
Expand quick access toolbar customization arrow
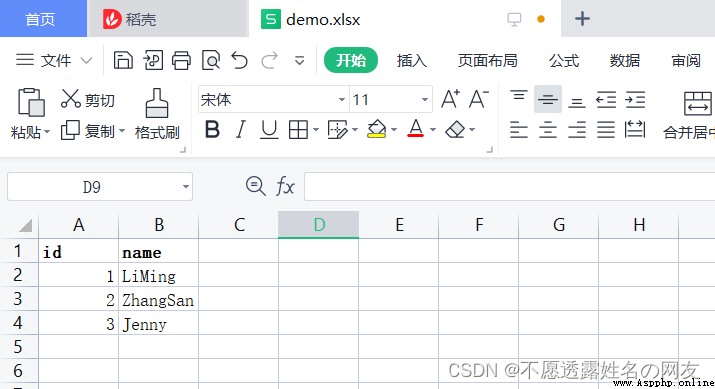coord(300,61)
